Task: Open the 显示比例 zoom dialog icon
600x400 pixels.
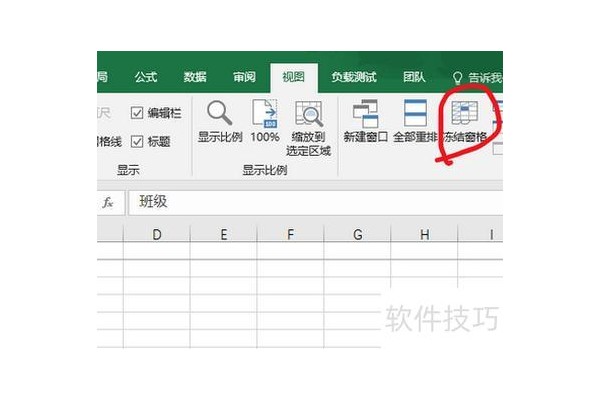Action: [x=220, y=113]
